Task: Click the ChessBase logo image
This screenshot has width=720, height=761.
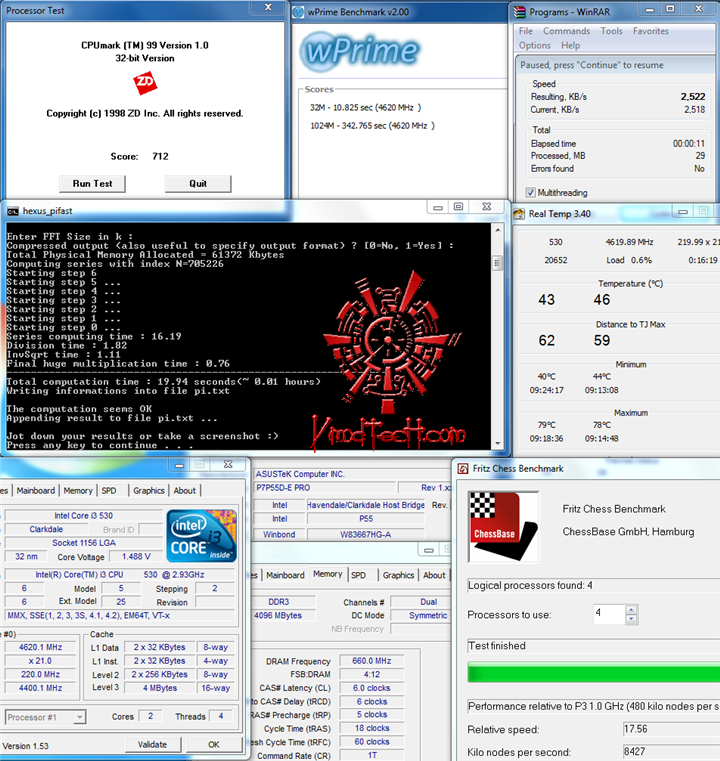Action: (504, 527)
